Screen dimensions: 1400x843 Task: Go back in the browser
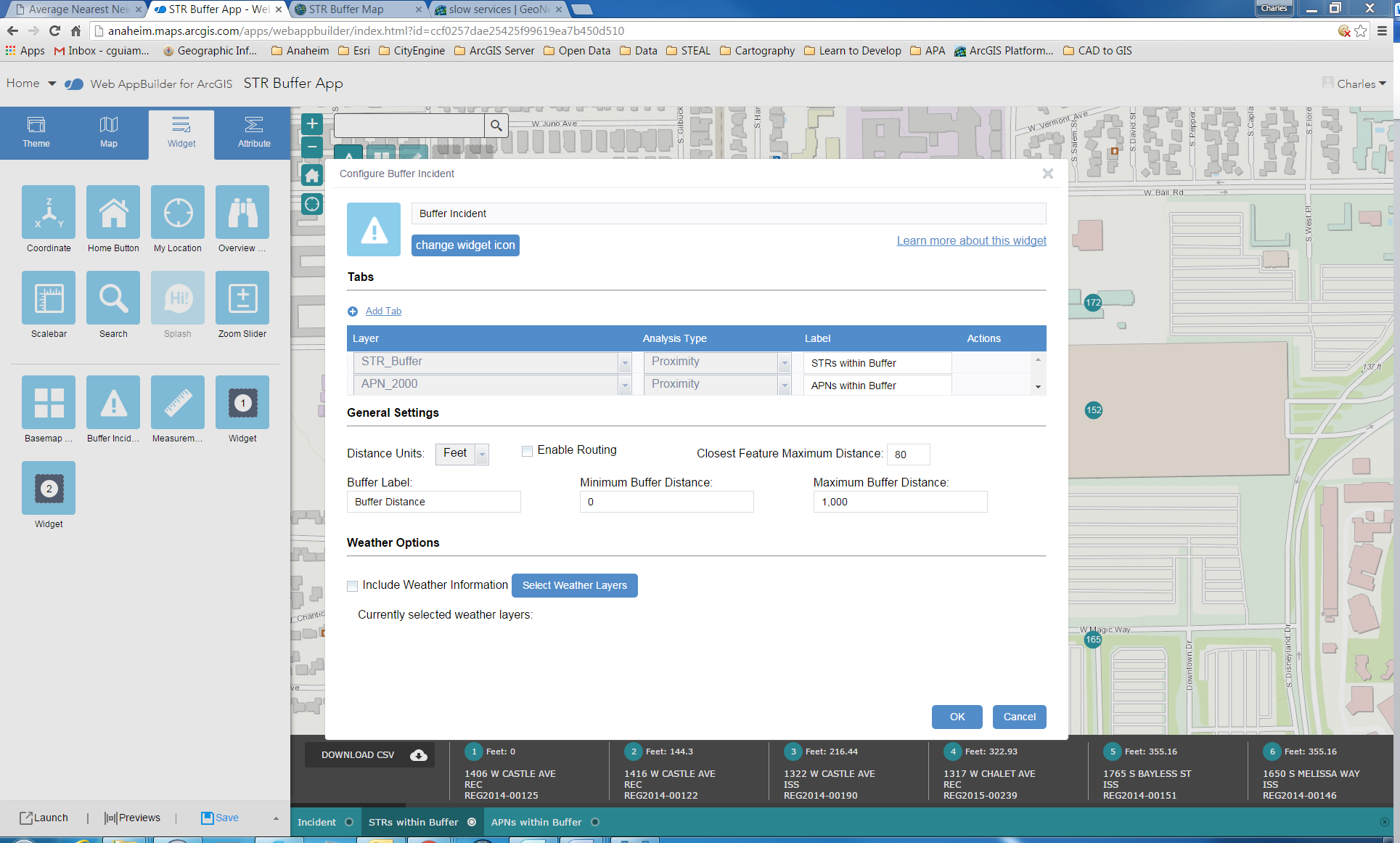[12, 30]
